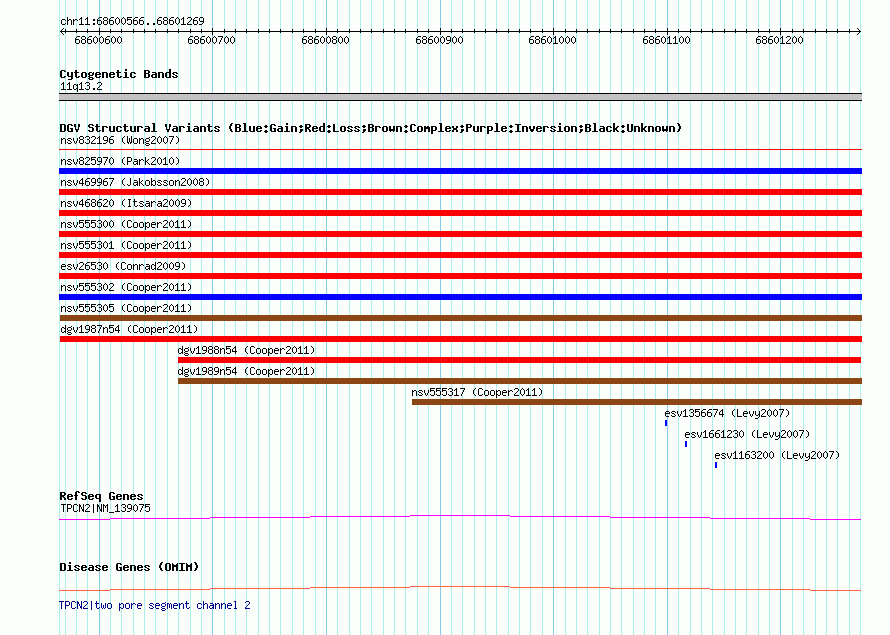Viewport: 890px width, 635px height.
Task: Click the brown nsv555305 complex variant bar
Action: click(460, 318)
